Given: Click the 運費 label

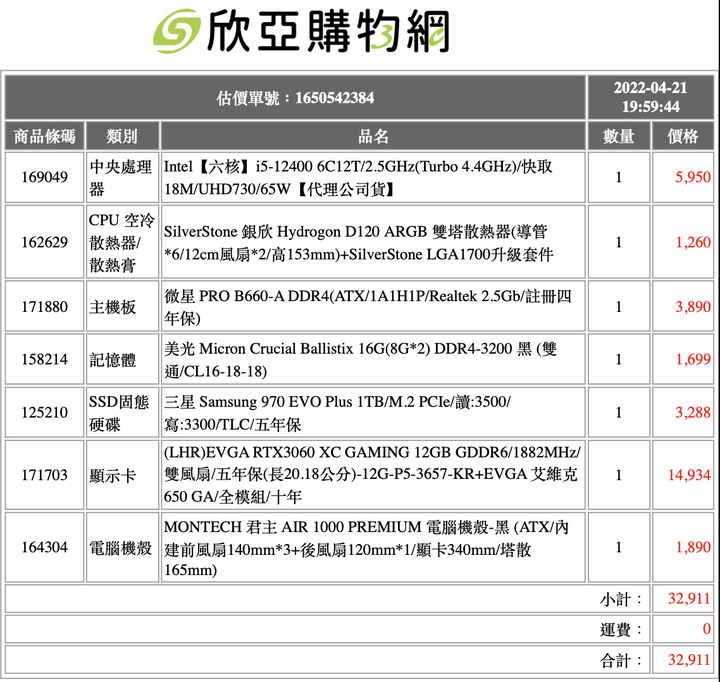Looking at the screenshot, I should coord(620,630).
